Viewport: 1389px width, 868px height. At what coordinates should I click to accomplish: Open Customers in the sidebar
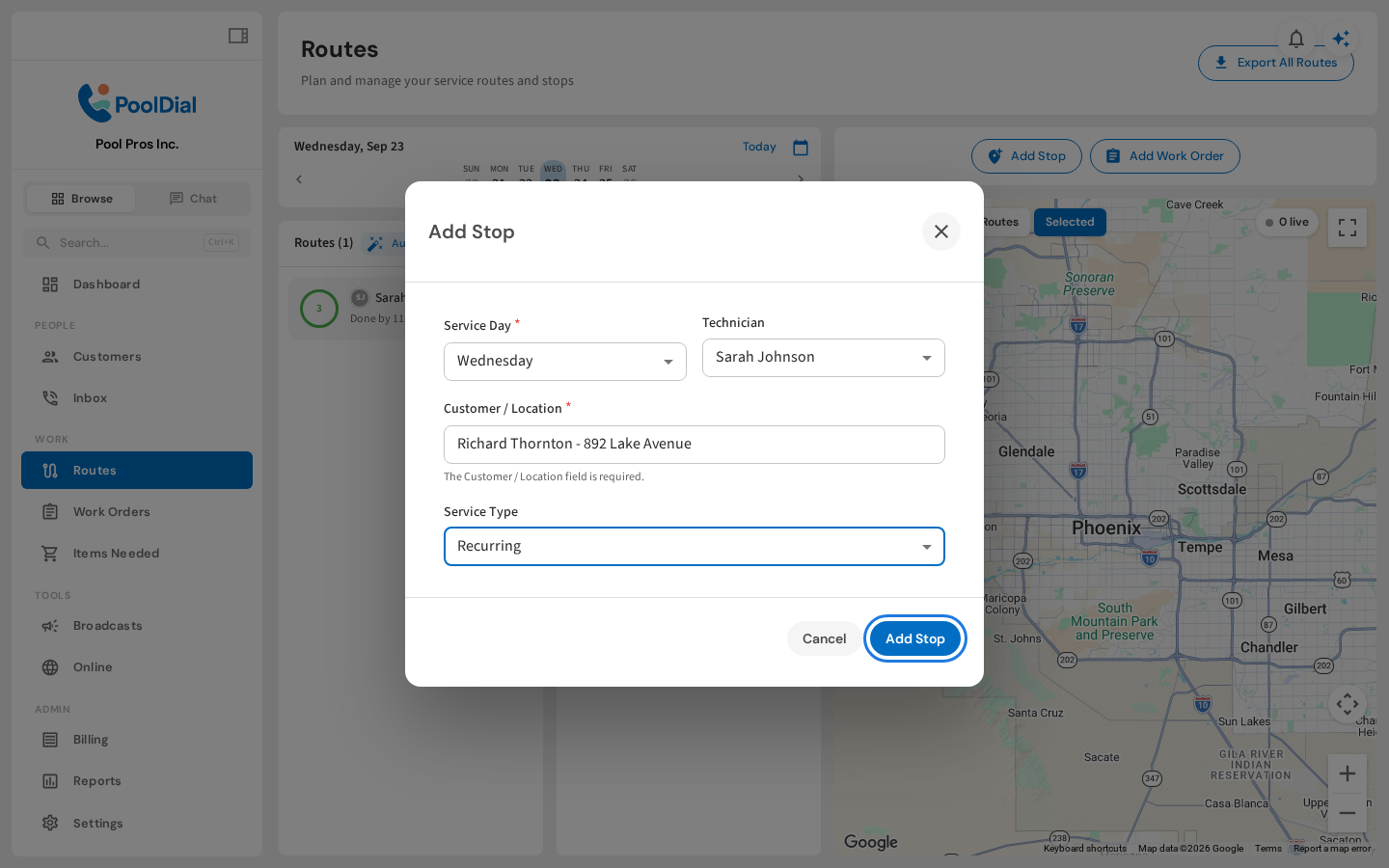pyautogui.click(x=137, y=357)
